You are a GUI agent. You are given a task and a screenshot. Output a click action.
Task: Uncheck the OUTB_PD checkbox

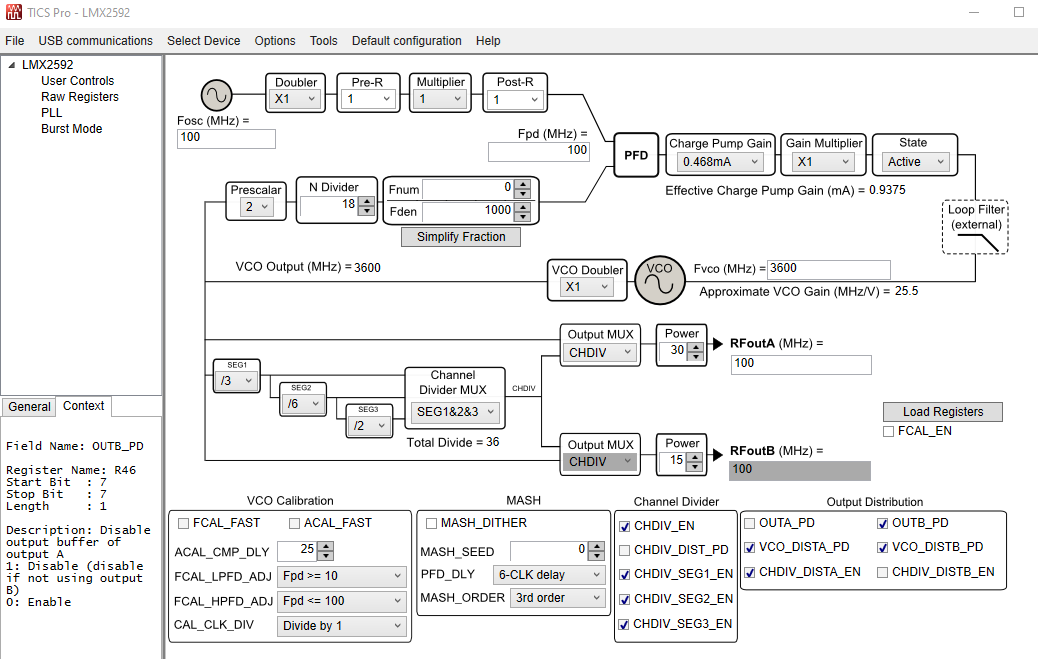pos(882,523)
